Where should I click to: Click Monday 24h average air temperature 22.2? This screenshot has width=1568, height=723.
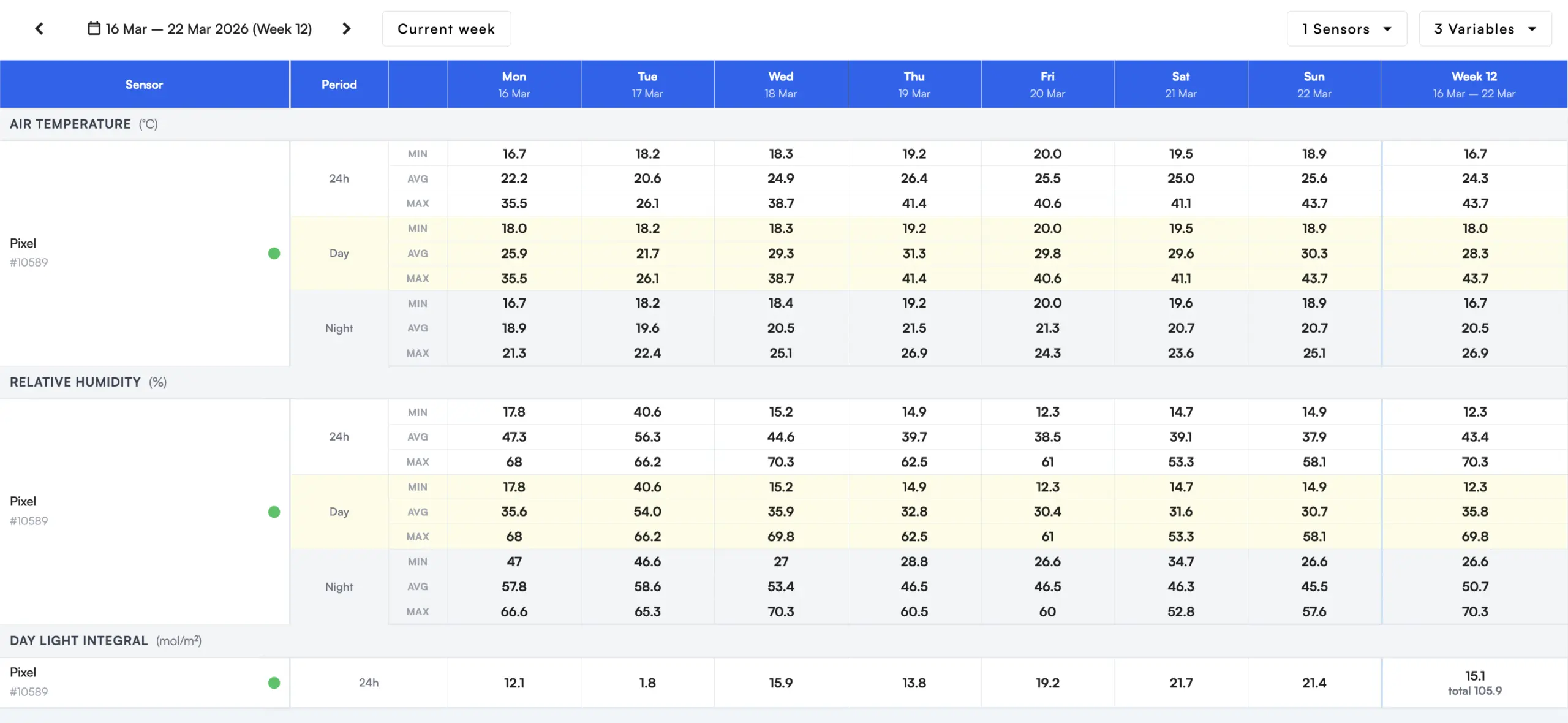(514, 179)
